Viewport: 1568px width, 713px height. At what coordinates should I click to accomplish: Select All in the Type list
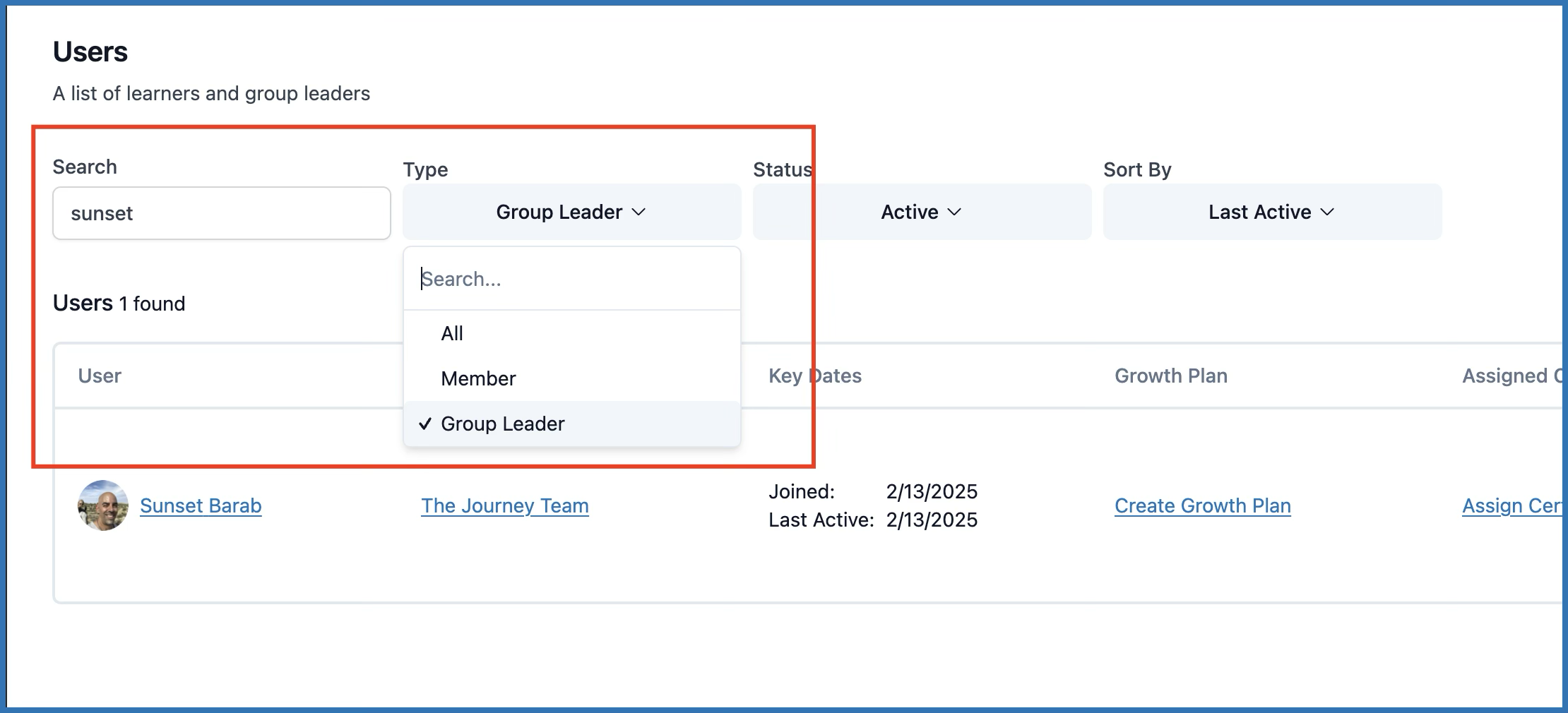pyautogui.click(x=452, y=333)
